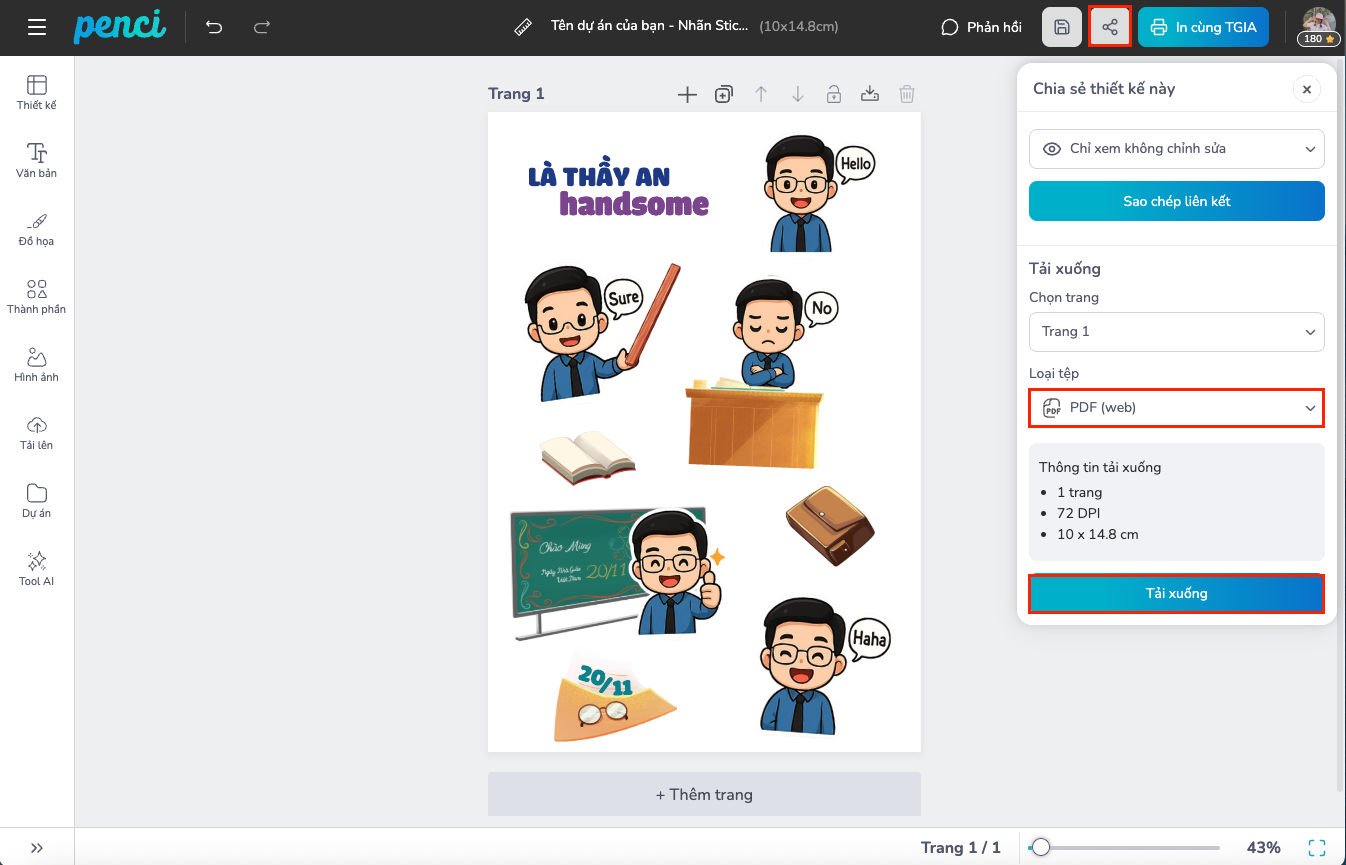Open the hamburger main menu
Image resolution: width=1346 pixels, height=865 pixels.
37,27
